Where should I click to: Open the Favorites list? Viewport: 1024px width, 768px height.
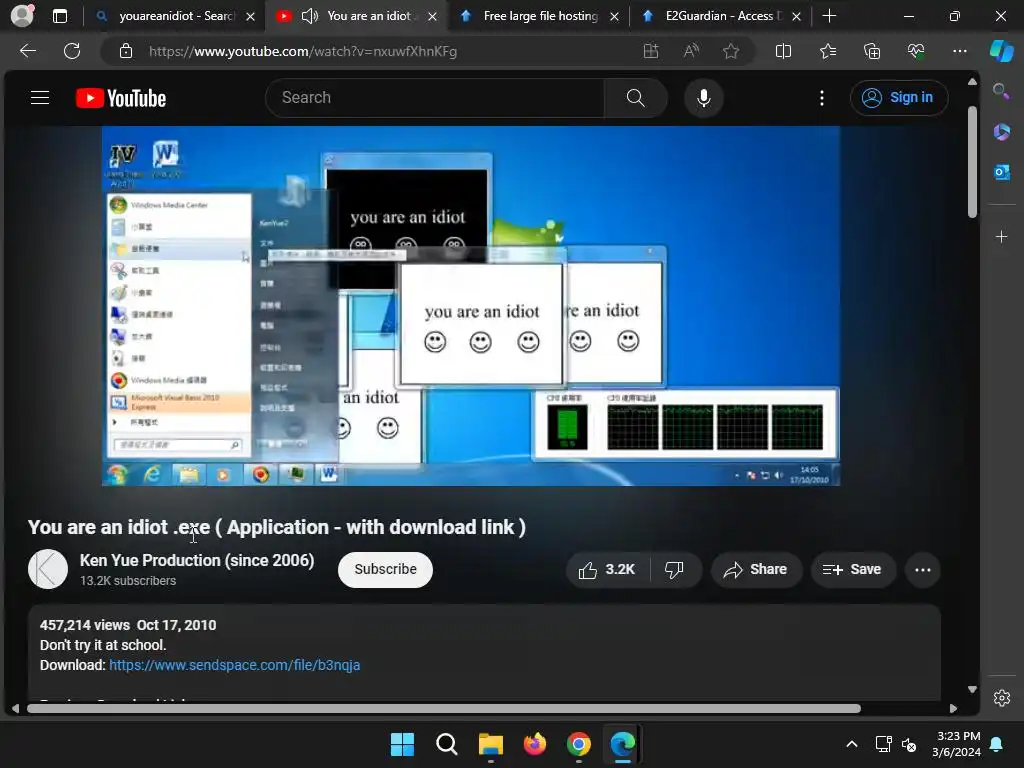point(827,51)
